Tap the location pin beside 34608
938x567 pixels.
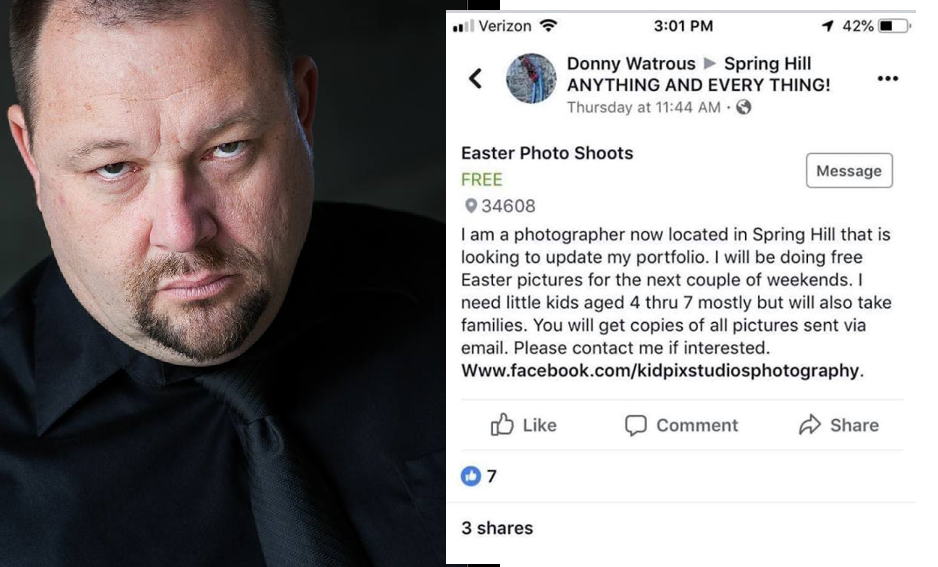(470, 206)
